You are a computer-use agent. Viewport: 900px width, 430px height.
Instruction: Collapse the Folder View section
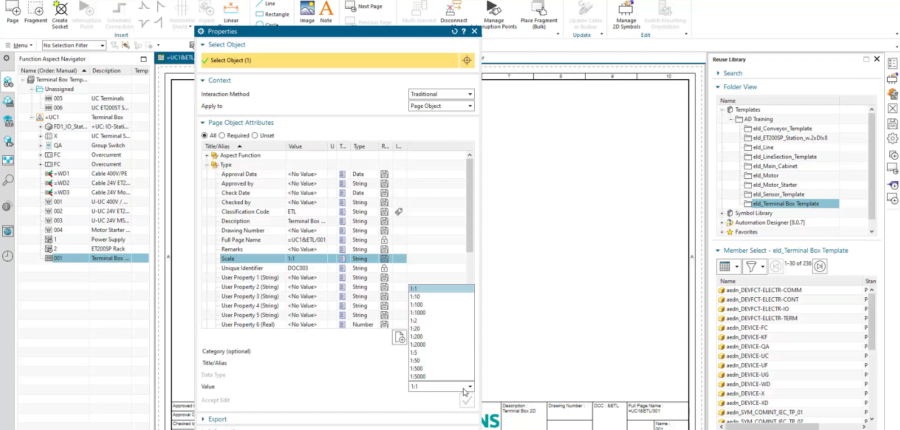[718, 87]
